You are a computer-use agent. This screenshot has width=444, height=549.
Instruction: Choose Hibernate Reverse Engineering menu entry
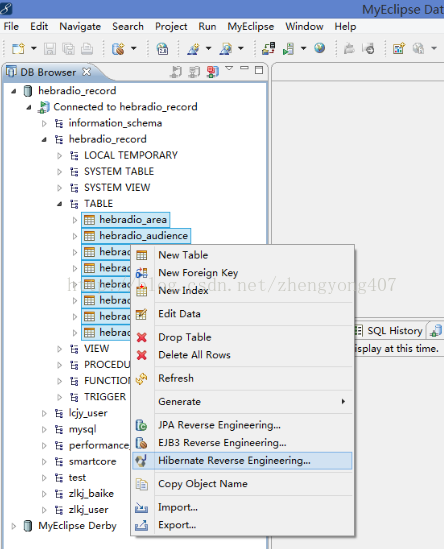coord(242,461)
